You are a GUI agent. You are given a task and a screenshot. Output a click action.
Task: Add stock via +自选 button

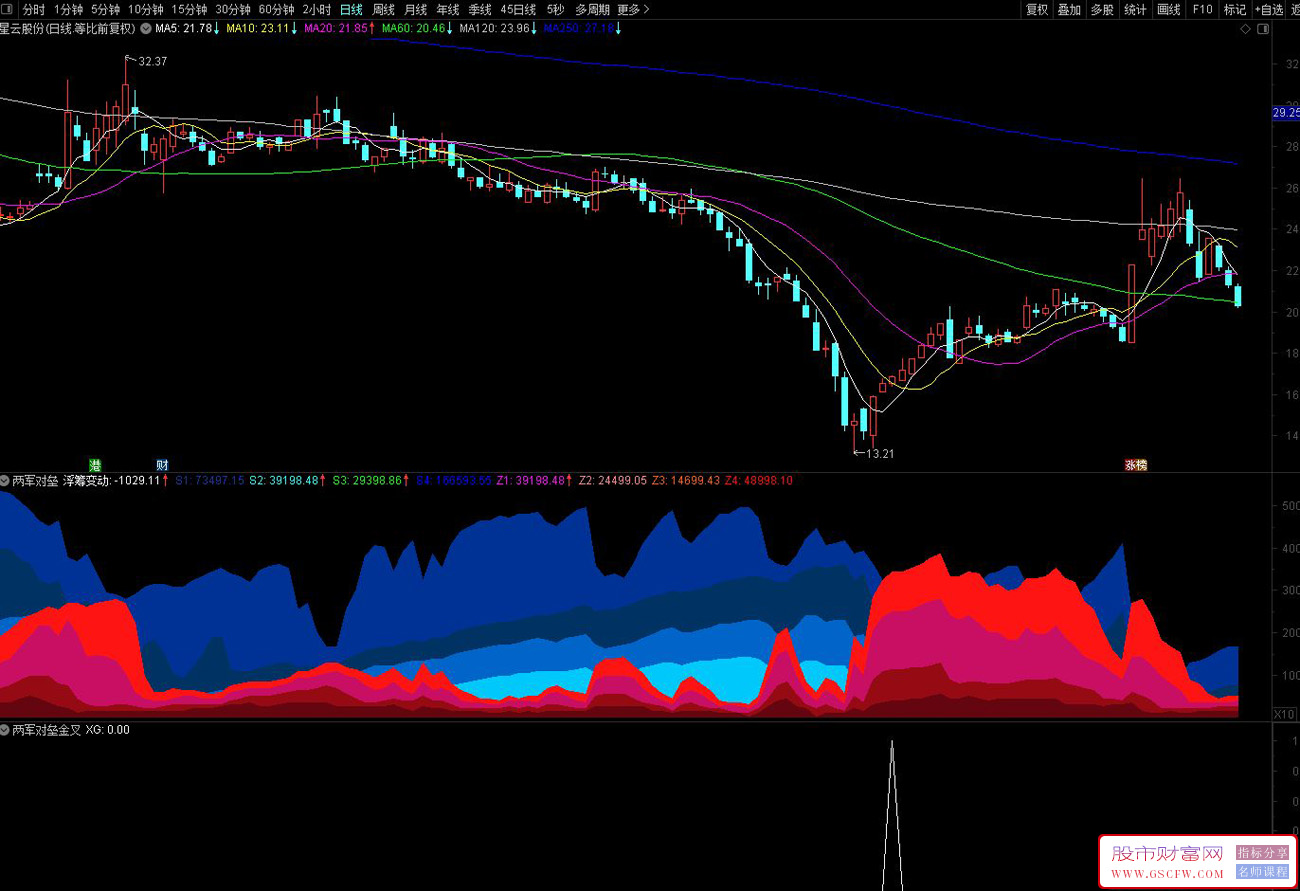point(1268,9)
